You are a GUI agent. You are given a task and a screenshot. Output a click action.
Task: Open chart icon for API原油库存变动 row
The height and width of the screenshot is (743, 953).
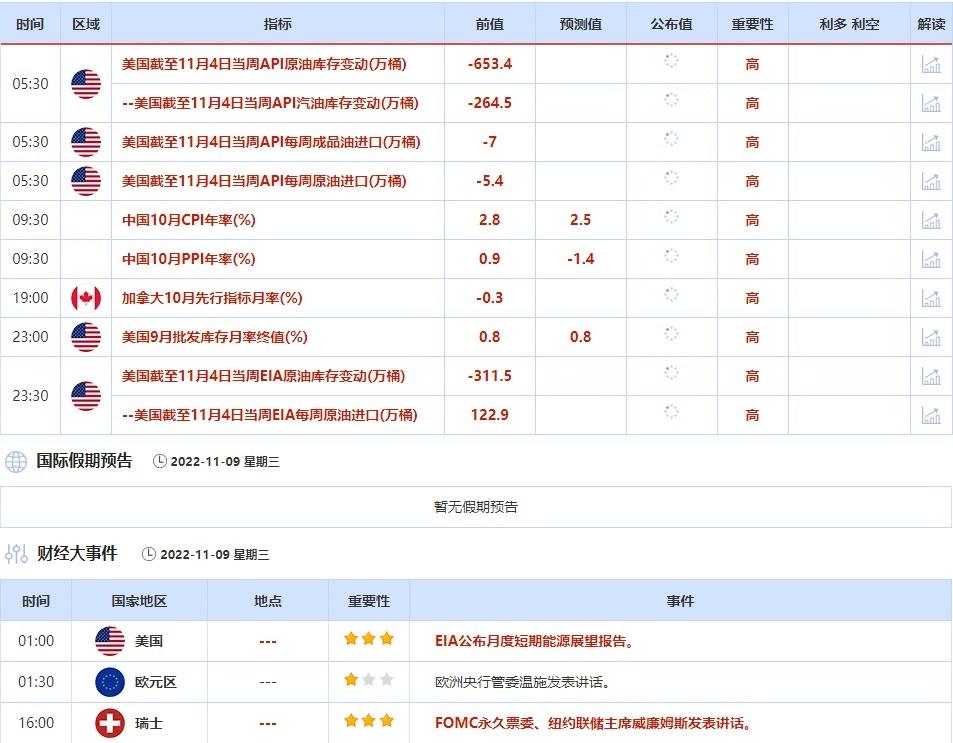click(x=931, y=65)
